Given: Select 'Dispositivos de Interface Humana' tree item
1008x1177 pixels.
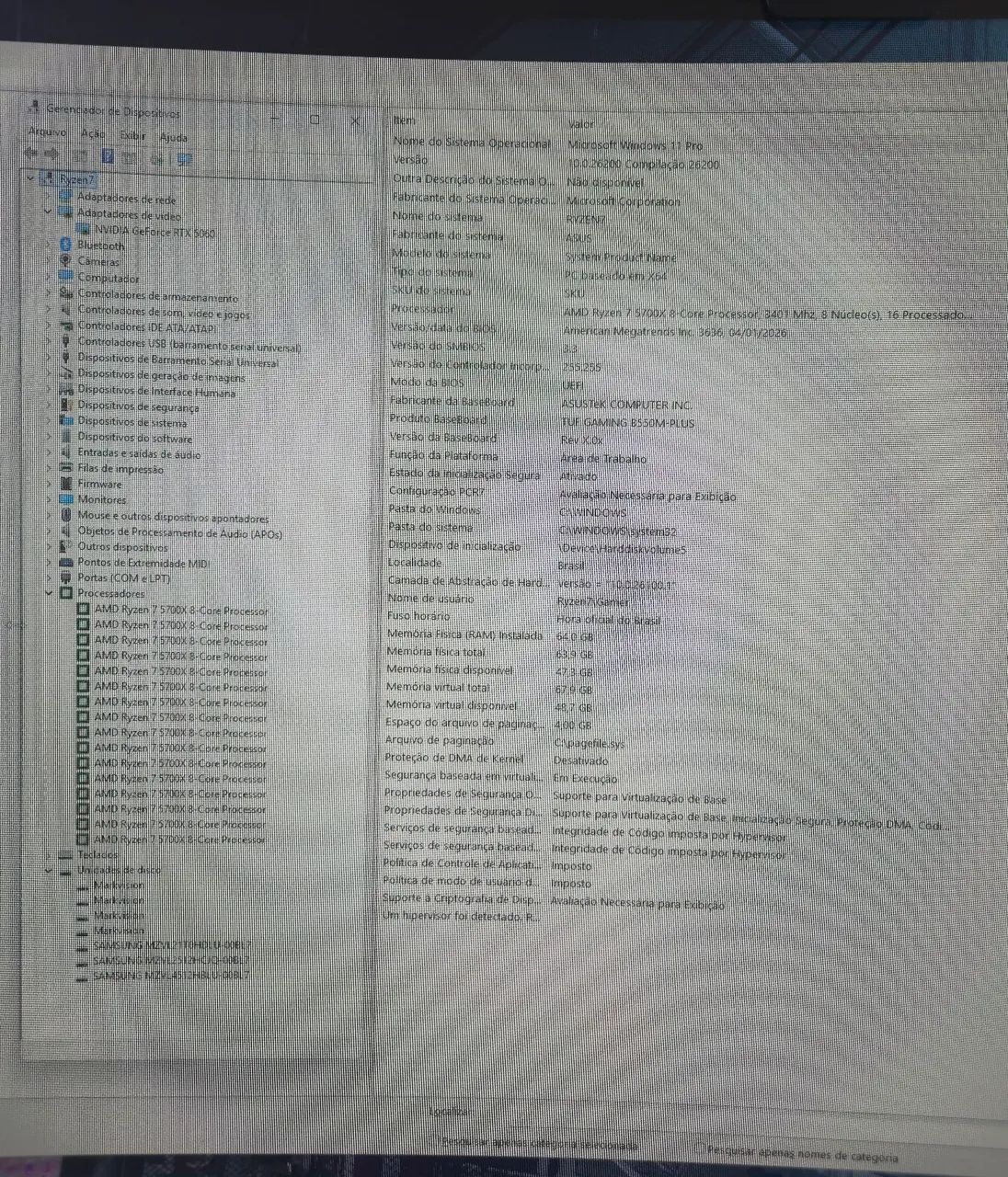Looking at the screenshot, I should [x=156, y=391].
